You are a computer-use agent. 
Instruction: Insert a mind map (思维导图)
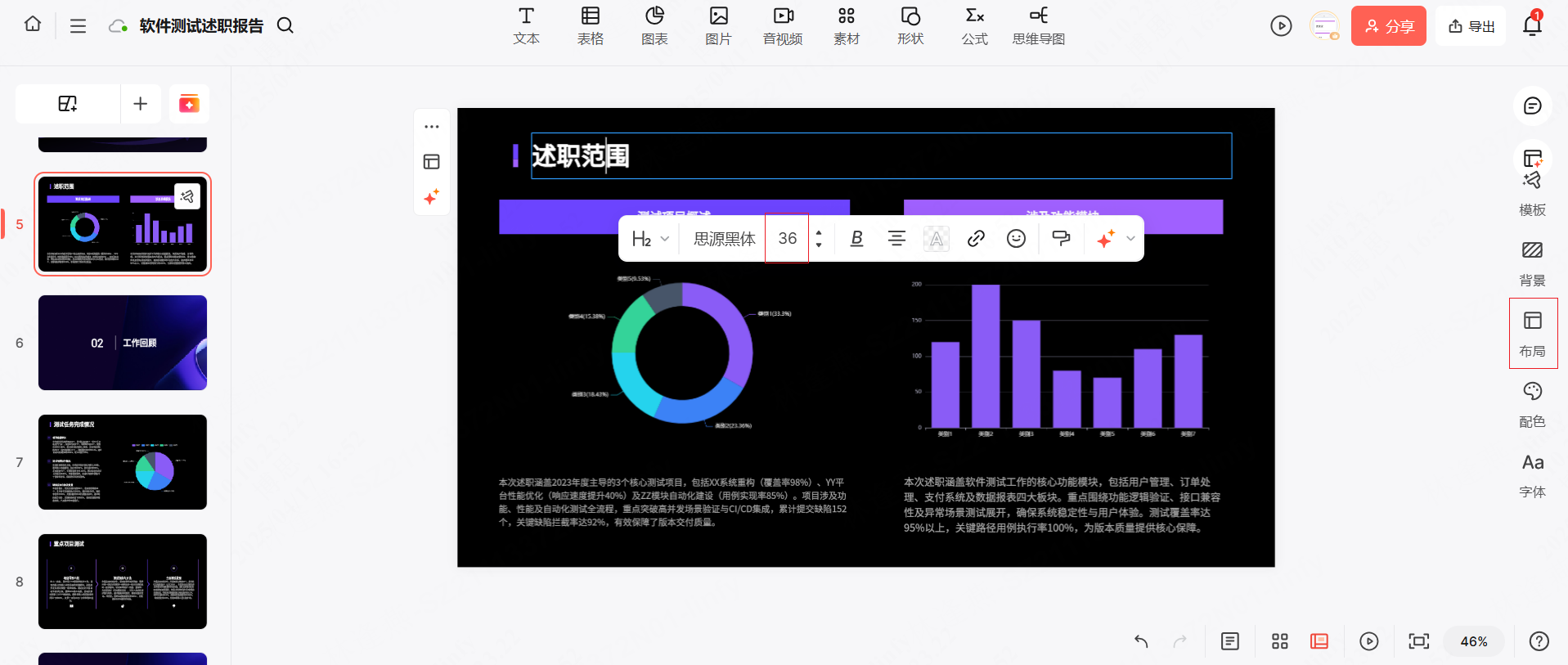coord(1039,26)
